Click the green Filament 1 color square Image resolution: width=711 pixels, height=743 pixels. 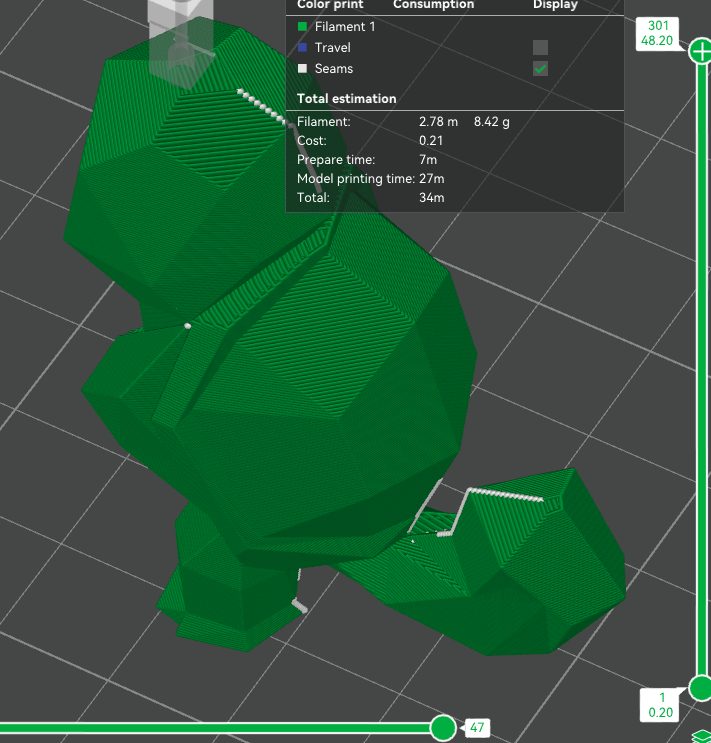click(x=302, y=27)
